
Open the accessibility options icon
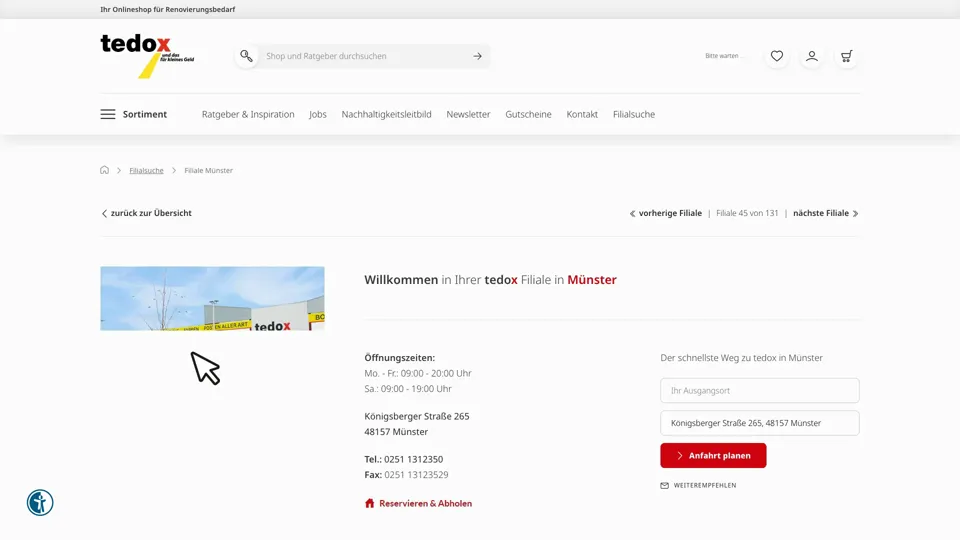40,503
